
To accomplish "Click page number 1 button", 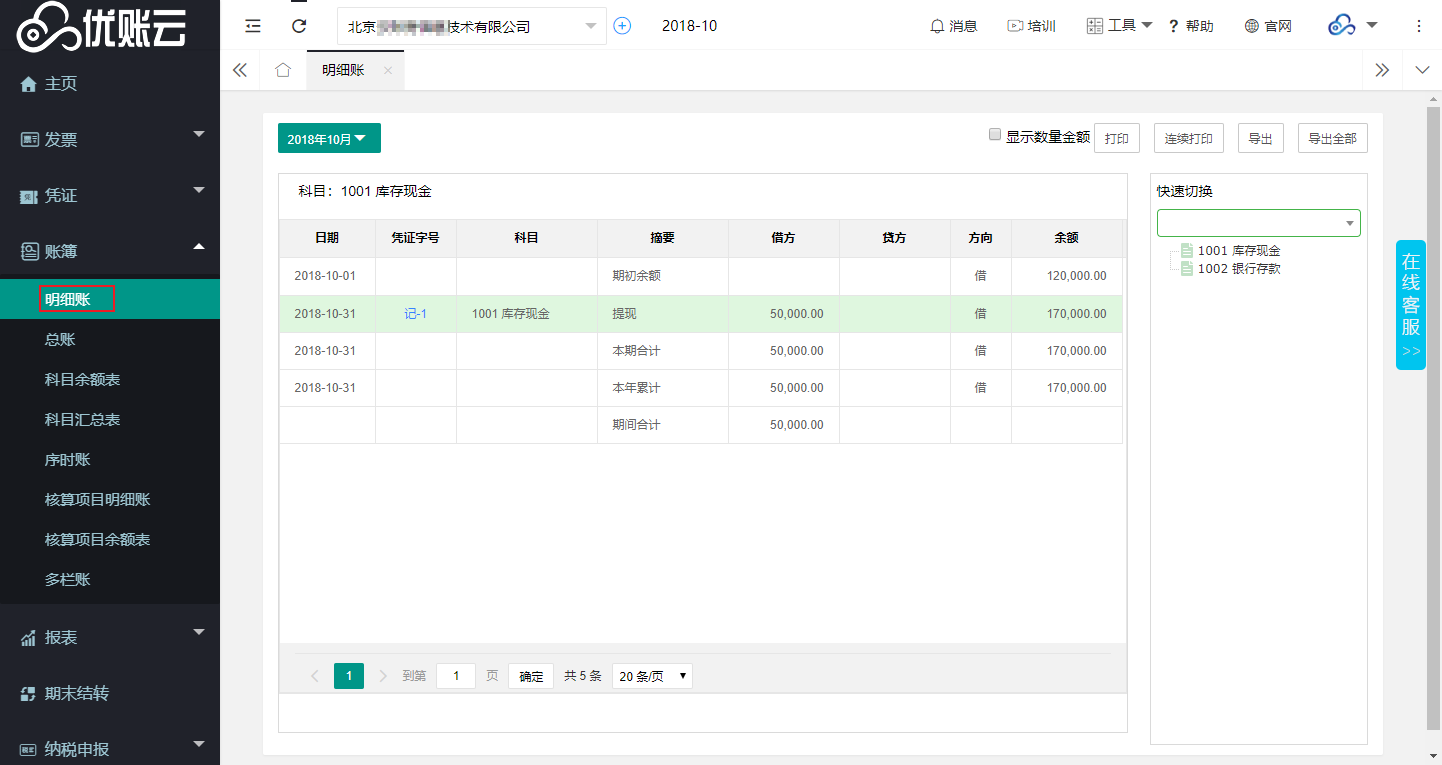I will [x=349, y=676].
